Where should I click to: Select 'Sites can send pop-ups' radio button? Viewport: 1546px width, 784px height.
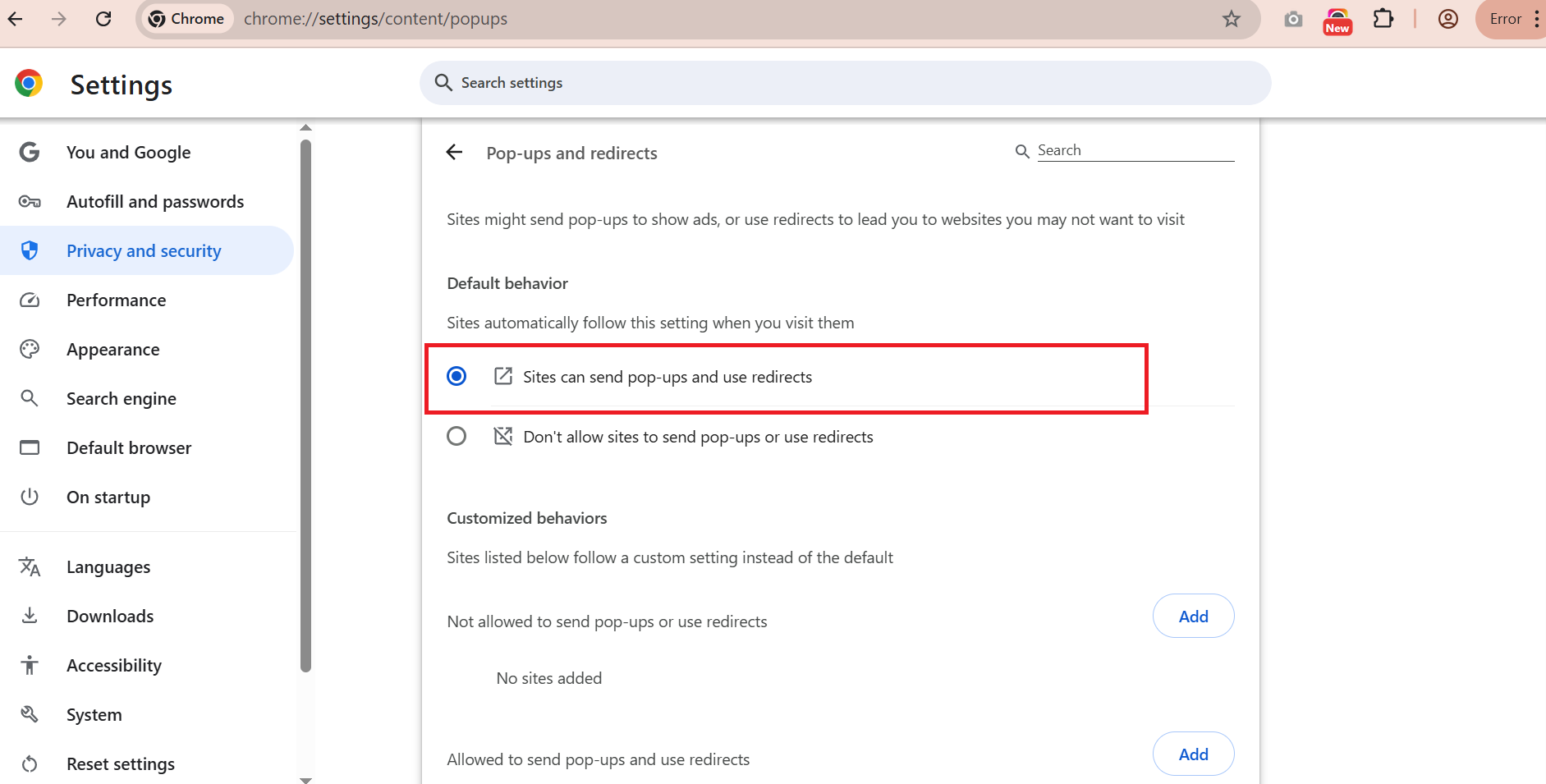click(x=456, y=377)
